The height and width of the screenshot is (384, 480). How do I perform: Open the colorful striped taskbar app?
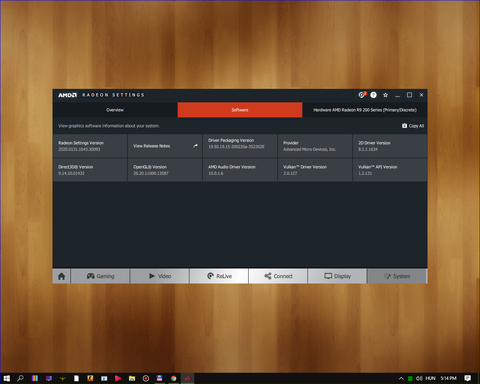point(34,378)
